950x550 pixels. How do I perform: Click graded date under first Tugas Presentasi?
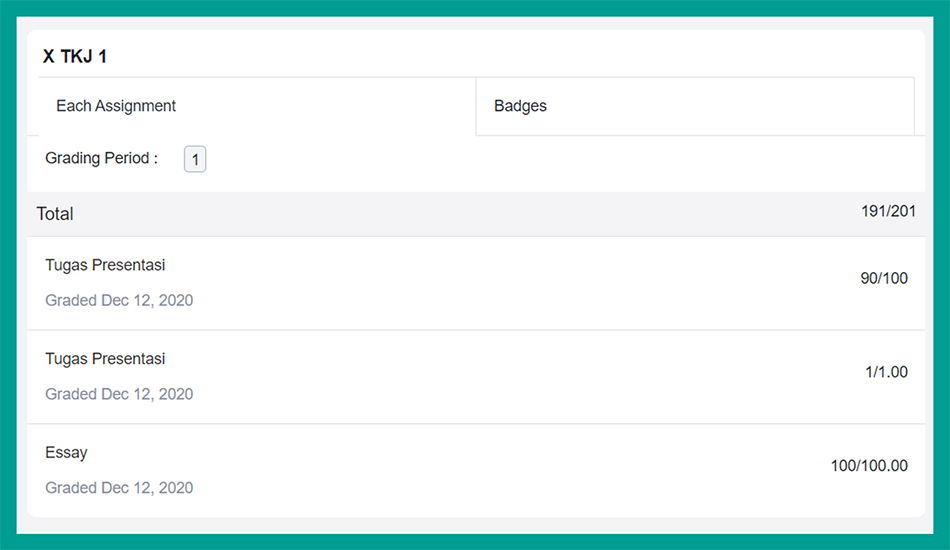click(119, 300)
